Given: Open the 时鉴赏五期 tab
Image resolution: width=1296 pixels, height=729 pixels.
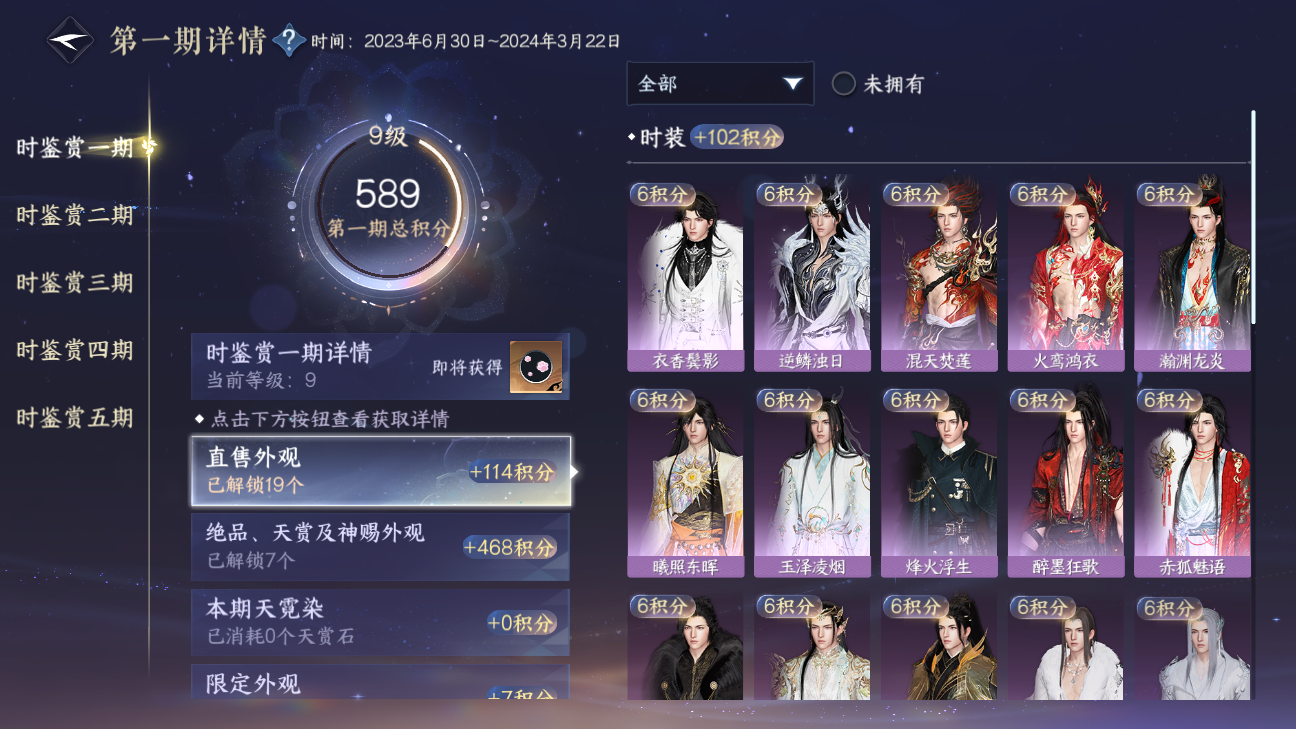Looking at the screenshot, I should (x=75, y=418).
